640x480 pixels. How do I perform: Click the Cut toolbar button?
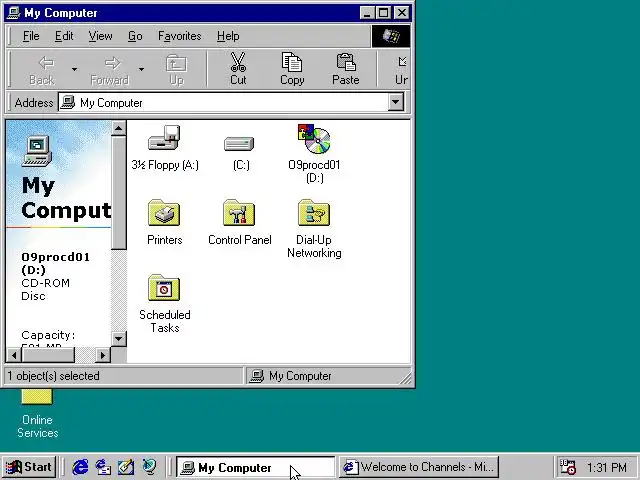pos(238,69)
